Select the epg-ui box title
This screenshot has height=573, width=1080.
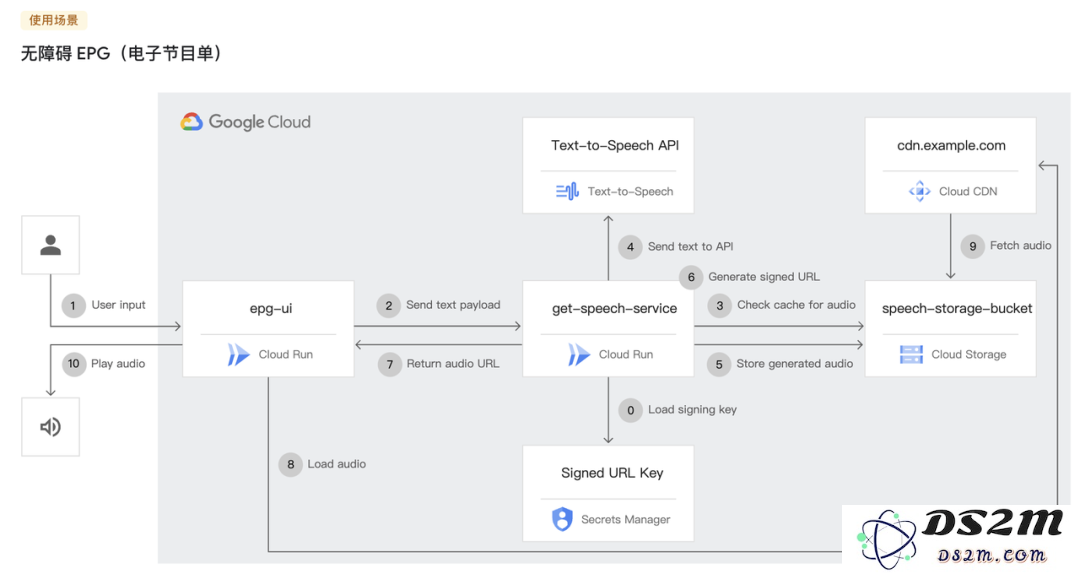tap(271, 309)
